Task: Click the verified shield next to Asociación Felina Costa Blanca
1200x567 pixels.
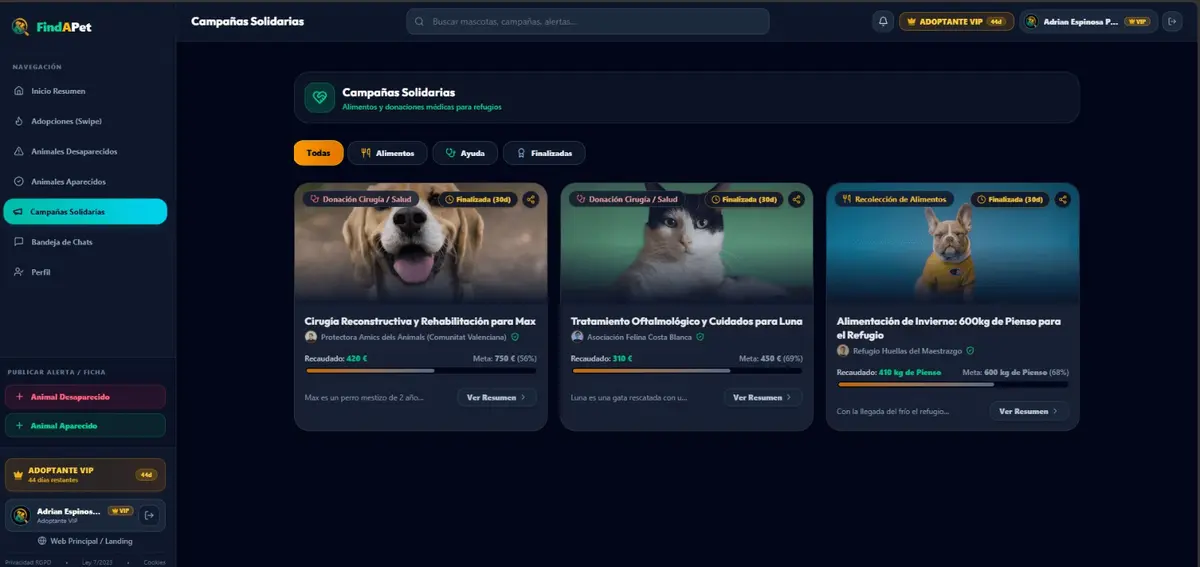Action: [x=700, y=337]
